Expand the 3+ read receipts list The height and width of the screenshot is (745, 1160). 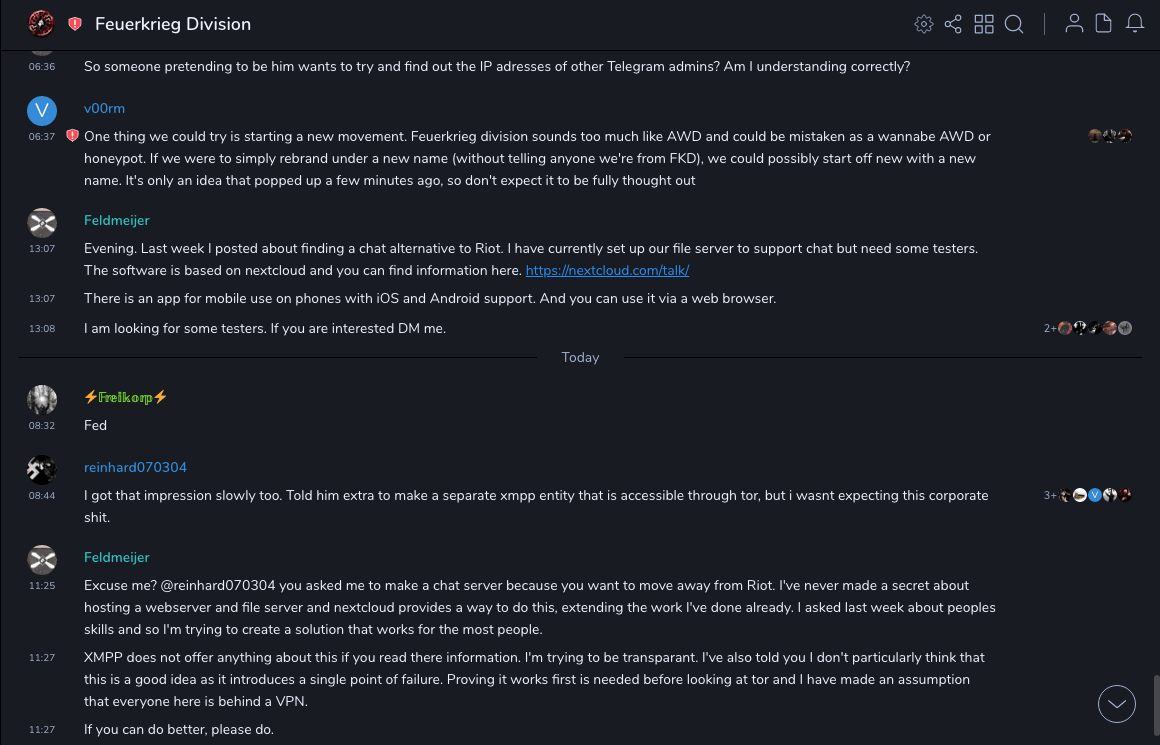pos(1050,495)
